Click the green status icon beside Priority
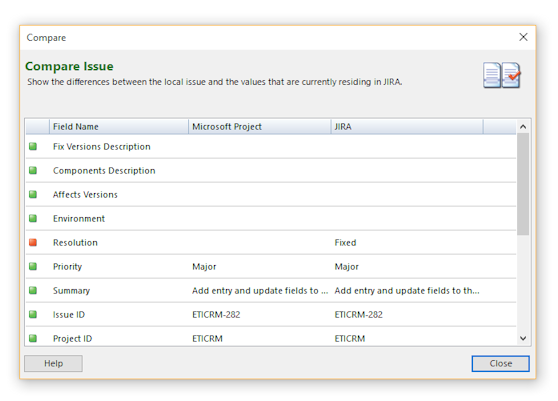558x401 pixels. [x=33, y=266]
